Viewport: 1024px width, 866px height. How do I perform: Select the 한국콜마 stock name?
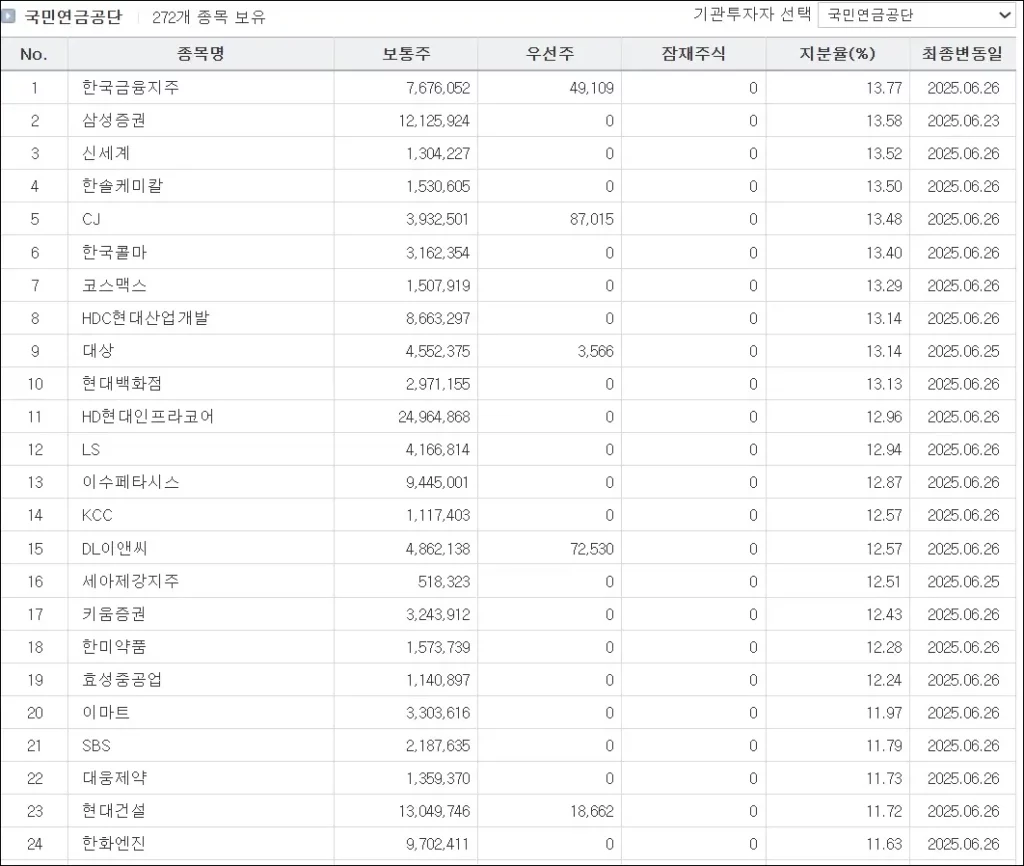tap(114, 252)
